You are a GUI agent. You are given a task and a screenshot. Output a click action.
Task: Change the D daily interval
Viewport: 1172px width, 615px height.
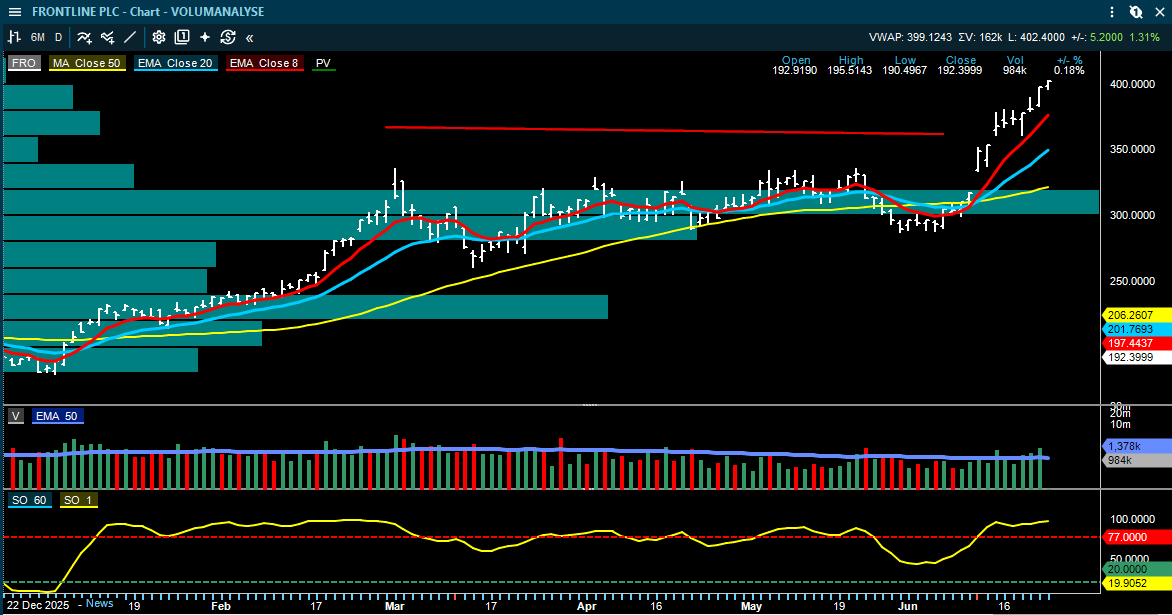click(x=58, y=37)
